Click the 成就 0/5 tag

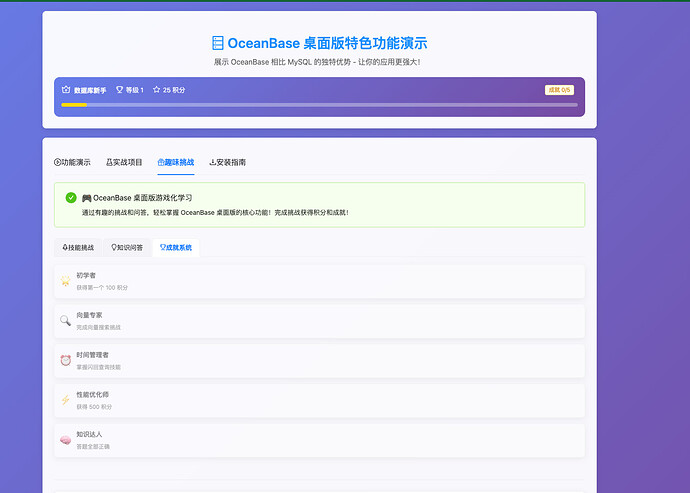pos(559,90)
